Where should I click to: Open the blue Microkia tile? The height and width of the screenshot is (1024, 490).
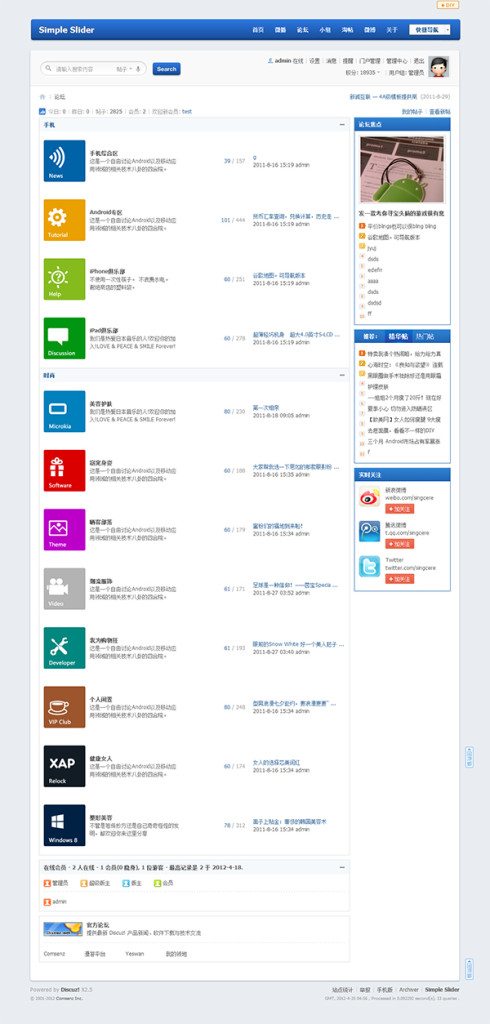pos(64,411)
